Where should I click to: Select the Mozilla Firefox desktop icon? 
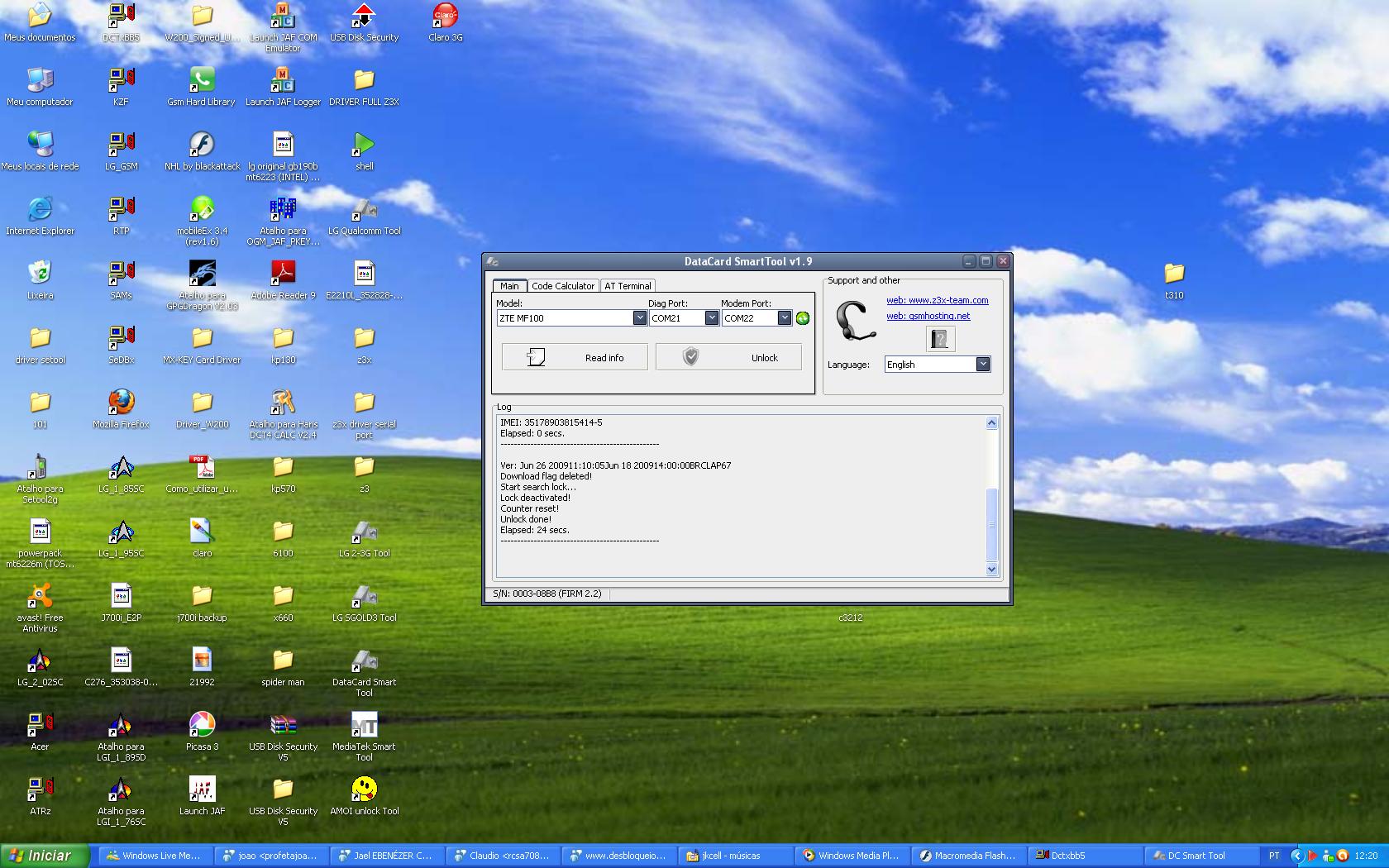coord(122,409)
